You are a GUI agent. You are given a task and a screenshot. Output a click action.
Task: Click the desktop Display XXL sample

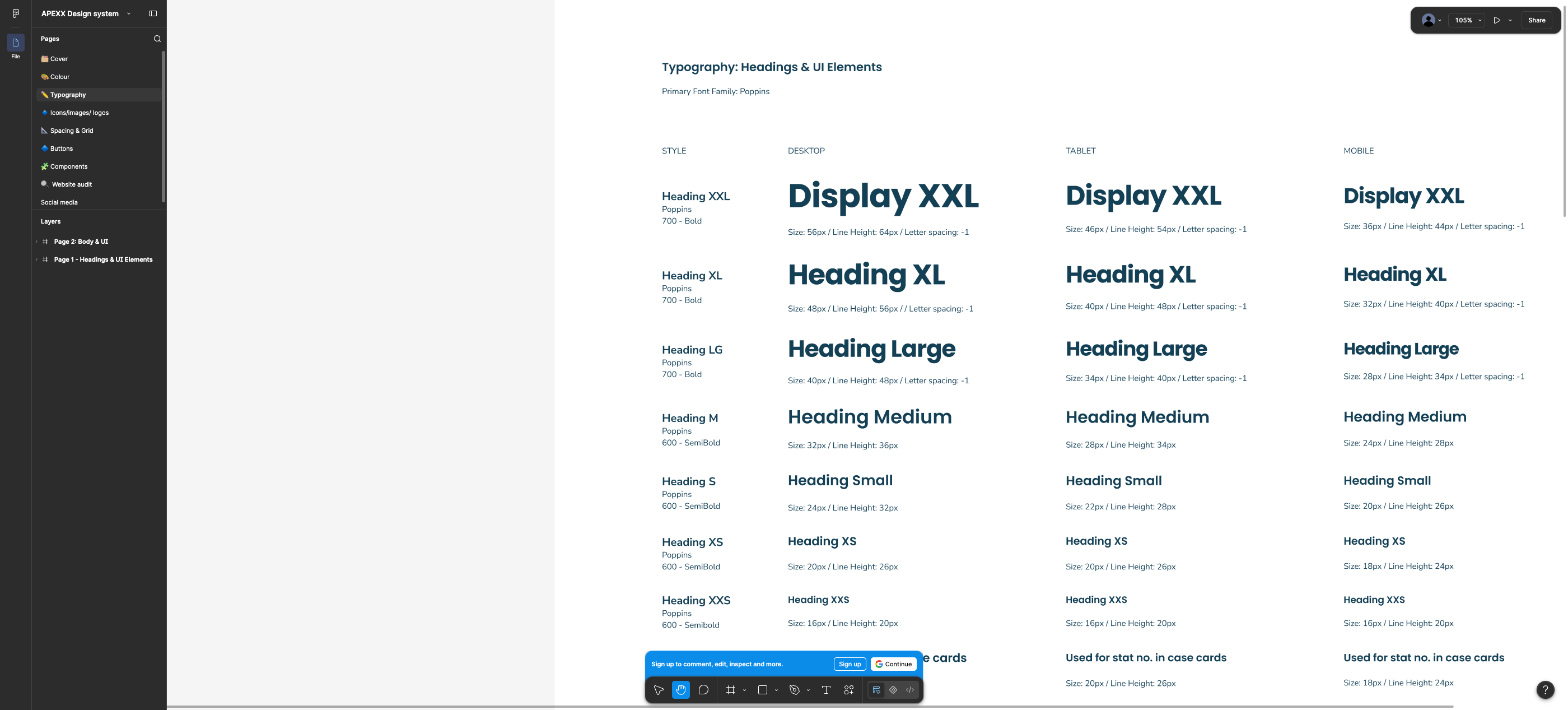(883, 197)
